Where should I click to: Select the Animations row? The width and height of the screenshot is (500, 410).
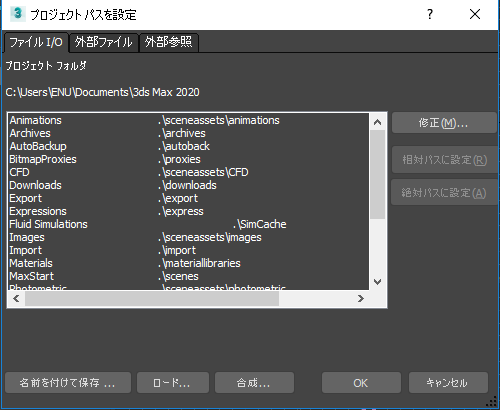tap(189, 120)
